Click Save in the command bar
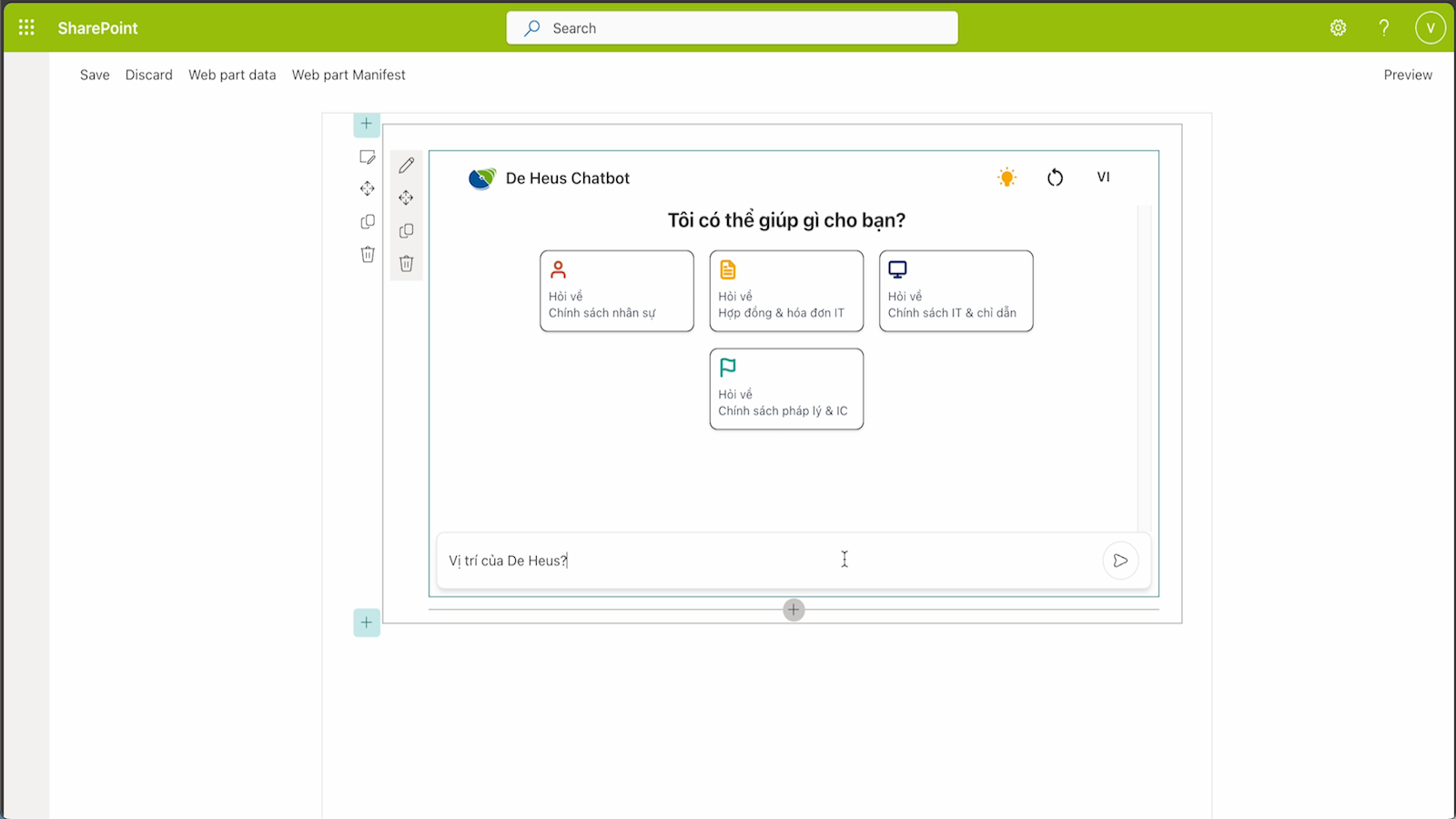1456x819 pixels. click(x=95, y=75)
